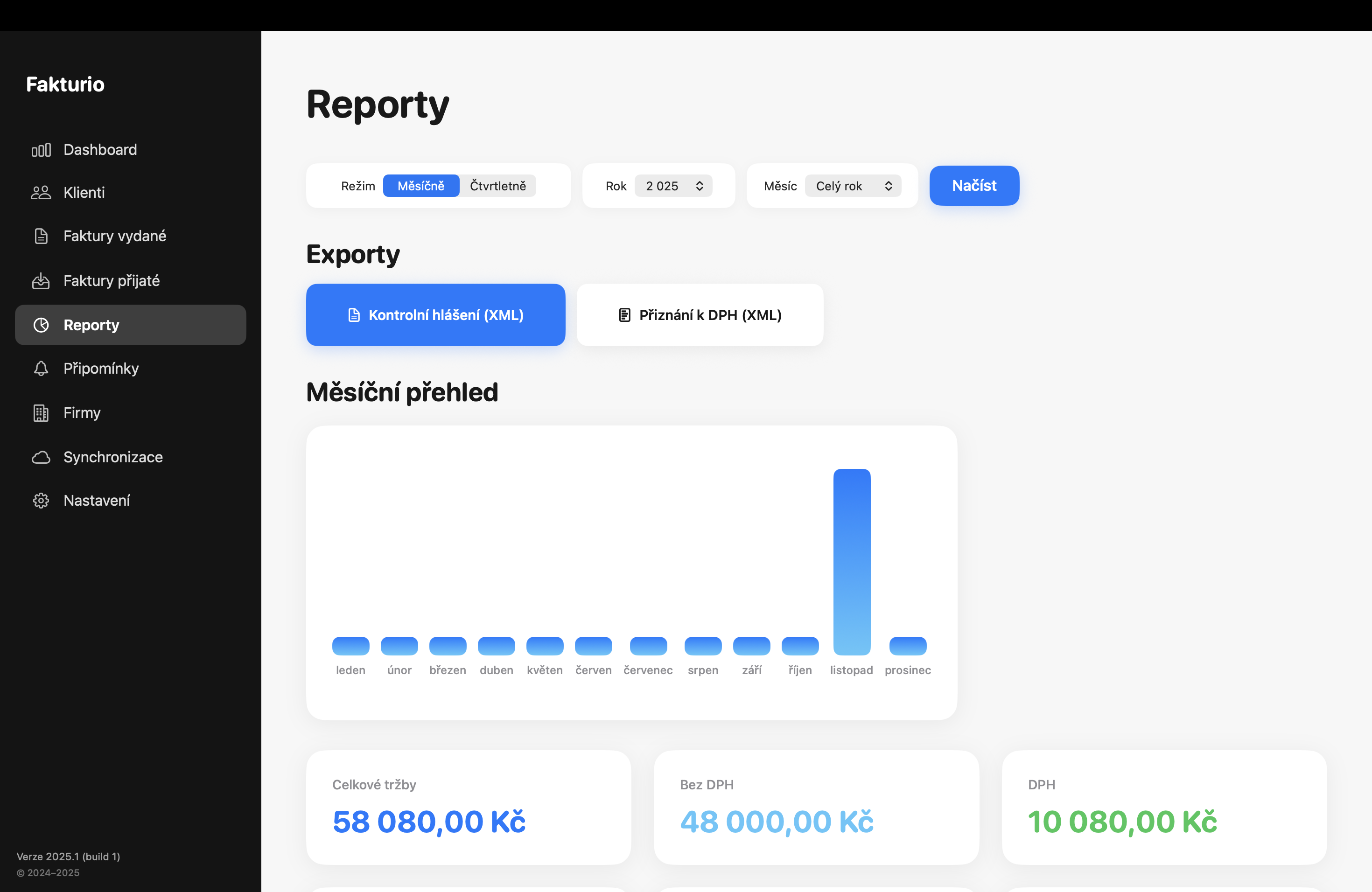Image resolution: width=1372 pixels, height=892 pixels.
Task: Keep Režim set to Měsíčně
Action: [x=421, y=186]
